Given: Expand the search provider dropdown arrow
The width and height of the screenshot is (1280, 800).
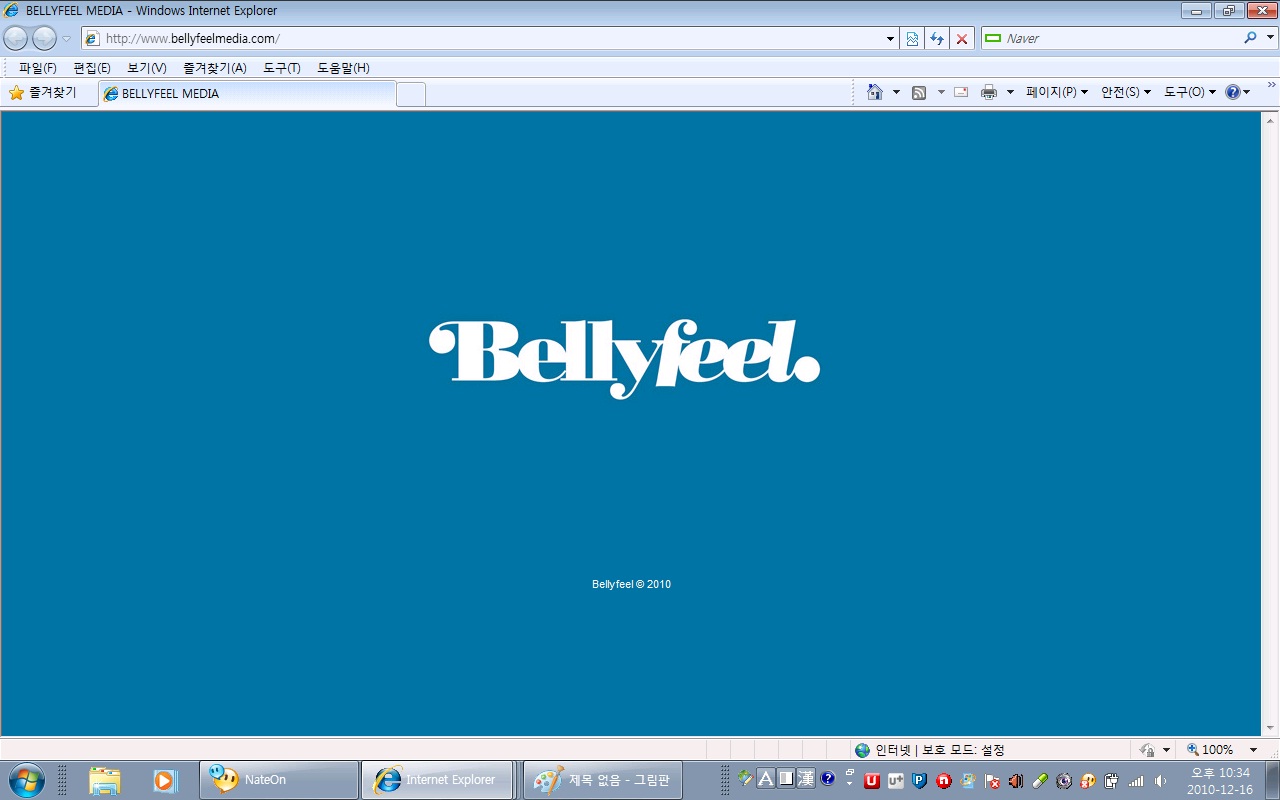Looking at the screenshot, I should [1271, 38].
